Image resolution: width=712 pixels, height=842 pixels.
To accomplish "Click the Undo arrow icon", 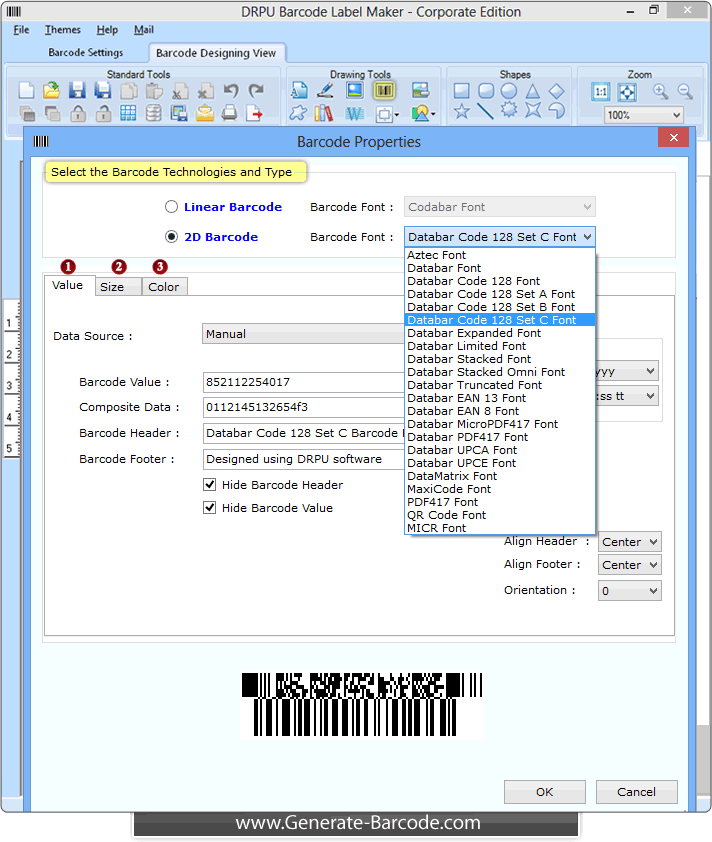I will coord(231,90).
